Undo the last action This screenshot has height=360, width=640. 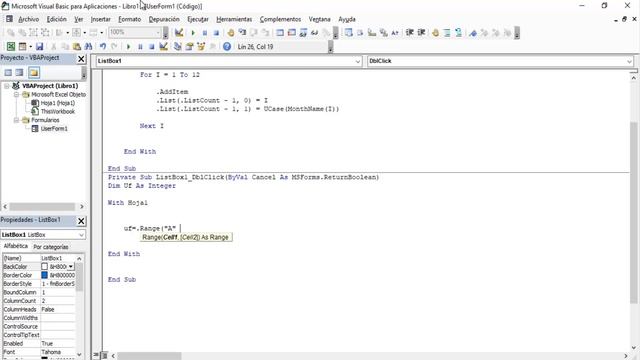103,47
